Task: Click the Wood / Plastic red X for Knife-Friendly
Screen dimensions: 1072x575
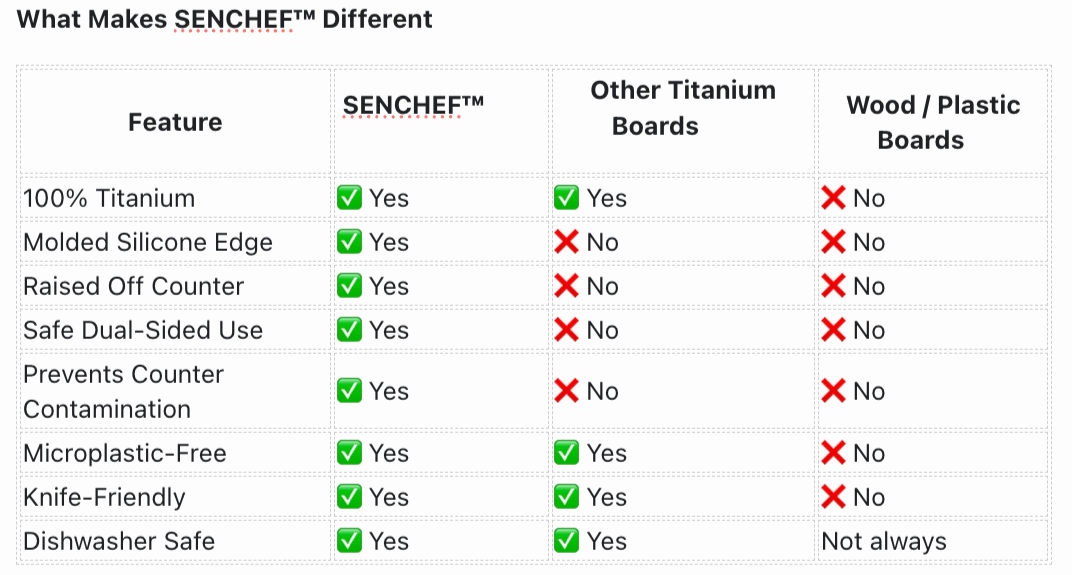Action: tap(833, 497)
